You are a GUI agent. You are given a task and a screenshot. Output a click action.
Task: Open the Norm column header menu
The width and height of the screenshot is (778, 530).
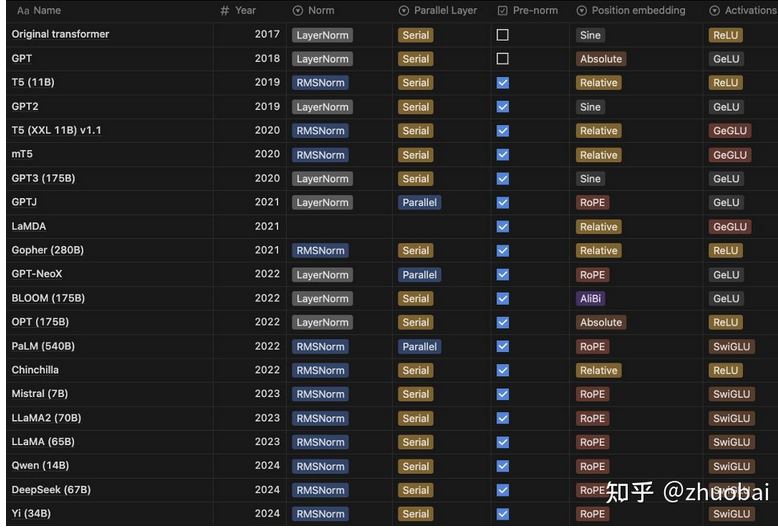pyautogui.click(x=339, y=10)
